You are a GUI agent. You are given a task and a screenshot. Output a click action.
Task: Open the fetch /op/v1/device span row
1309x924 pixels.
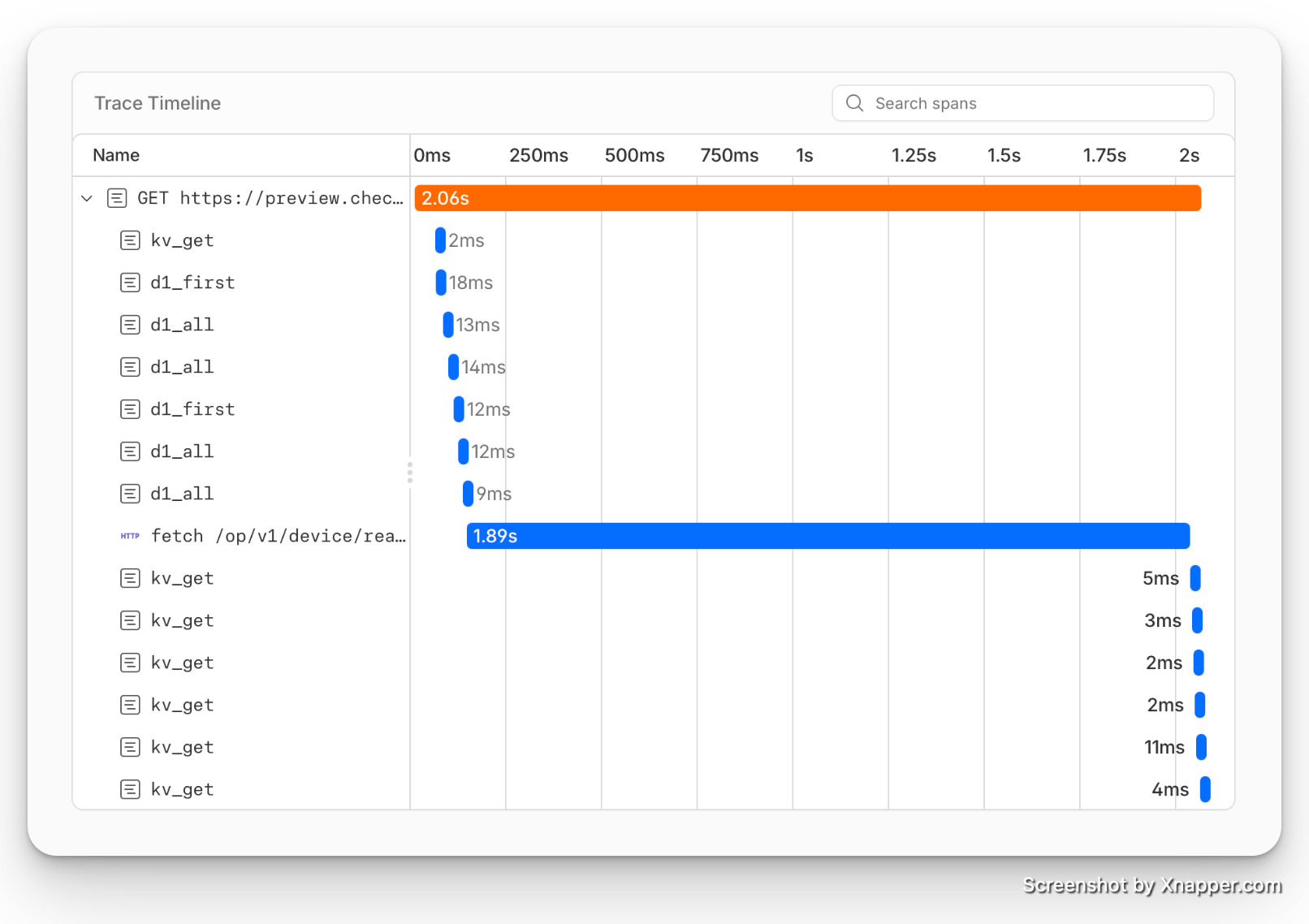coord(278,536)
